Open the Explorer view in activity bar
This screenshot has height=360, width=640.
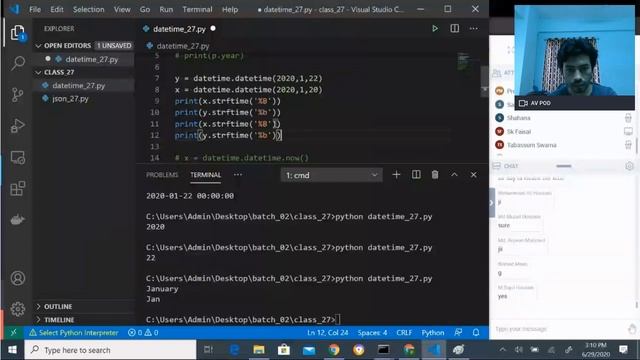coord(18,33)
